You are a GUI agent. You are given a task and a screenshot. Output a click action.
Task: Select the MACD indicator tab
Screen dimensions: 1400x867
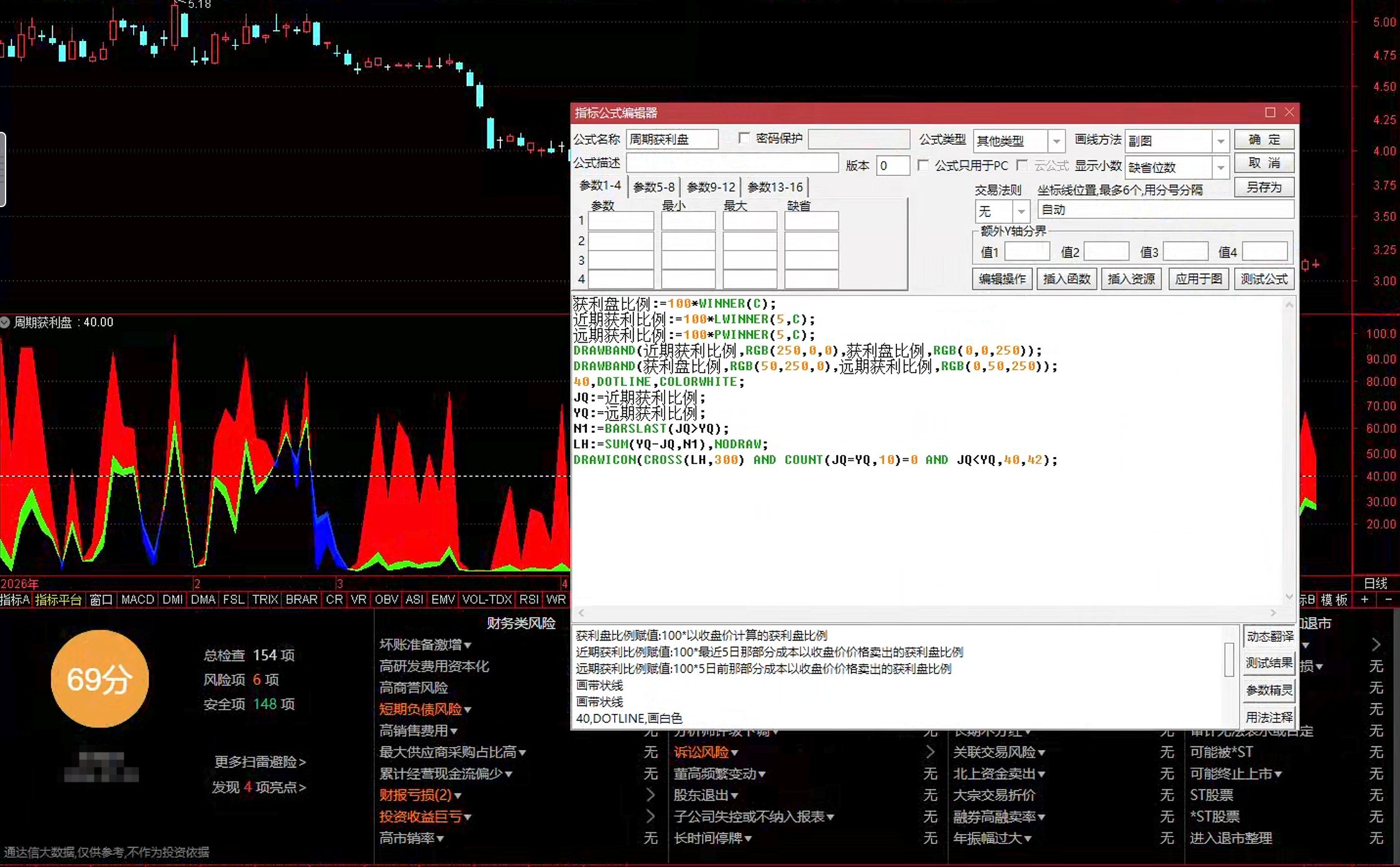tap(137, 600)
